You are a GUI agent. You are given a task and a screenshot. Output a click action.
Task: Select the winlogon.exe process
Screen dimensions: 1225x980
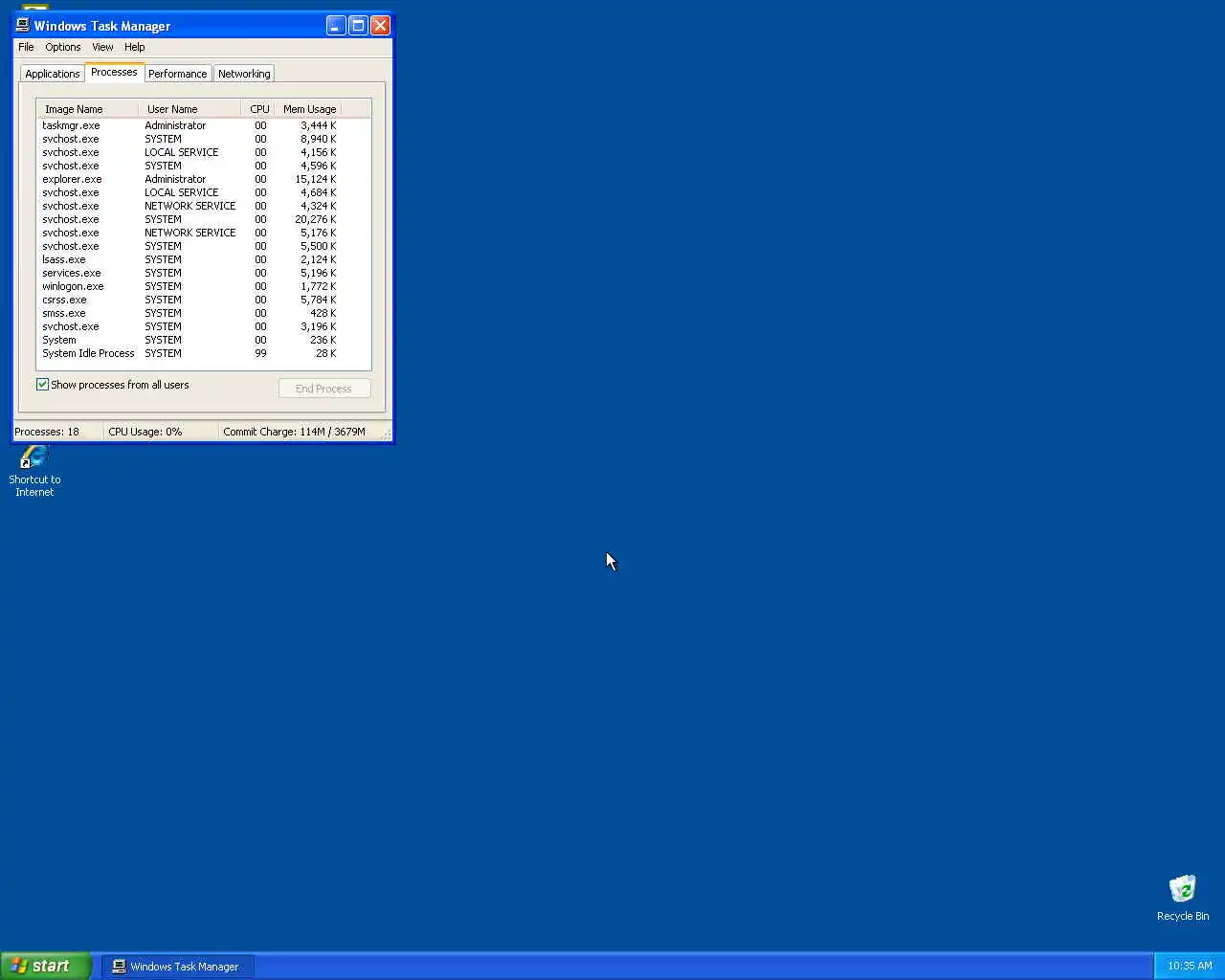click(189, 286)
